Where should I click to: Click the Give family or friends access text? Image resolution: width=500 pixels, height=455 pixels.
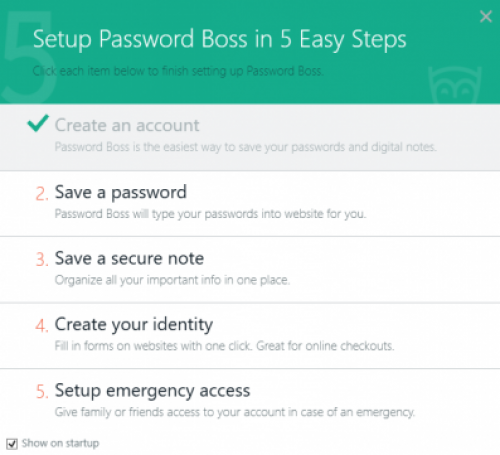click(x=235, y=412)
